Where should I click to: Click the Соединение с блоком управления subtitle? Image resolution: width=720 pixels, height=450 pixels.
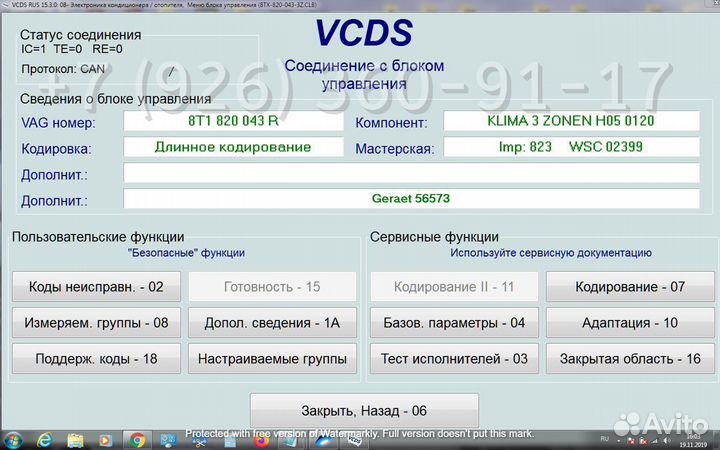(x=364, y=74)
